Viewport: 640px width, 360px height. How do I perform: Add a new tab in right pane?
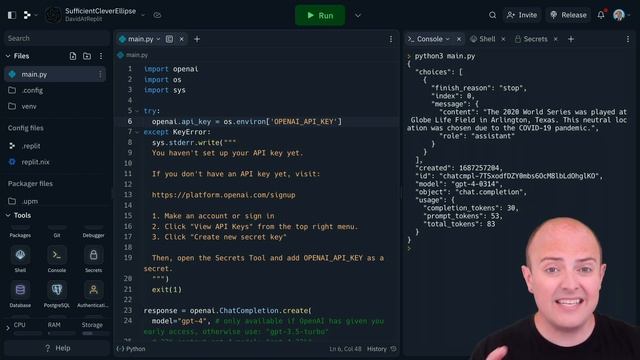[x=571, y=39]
